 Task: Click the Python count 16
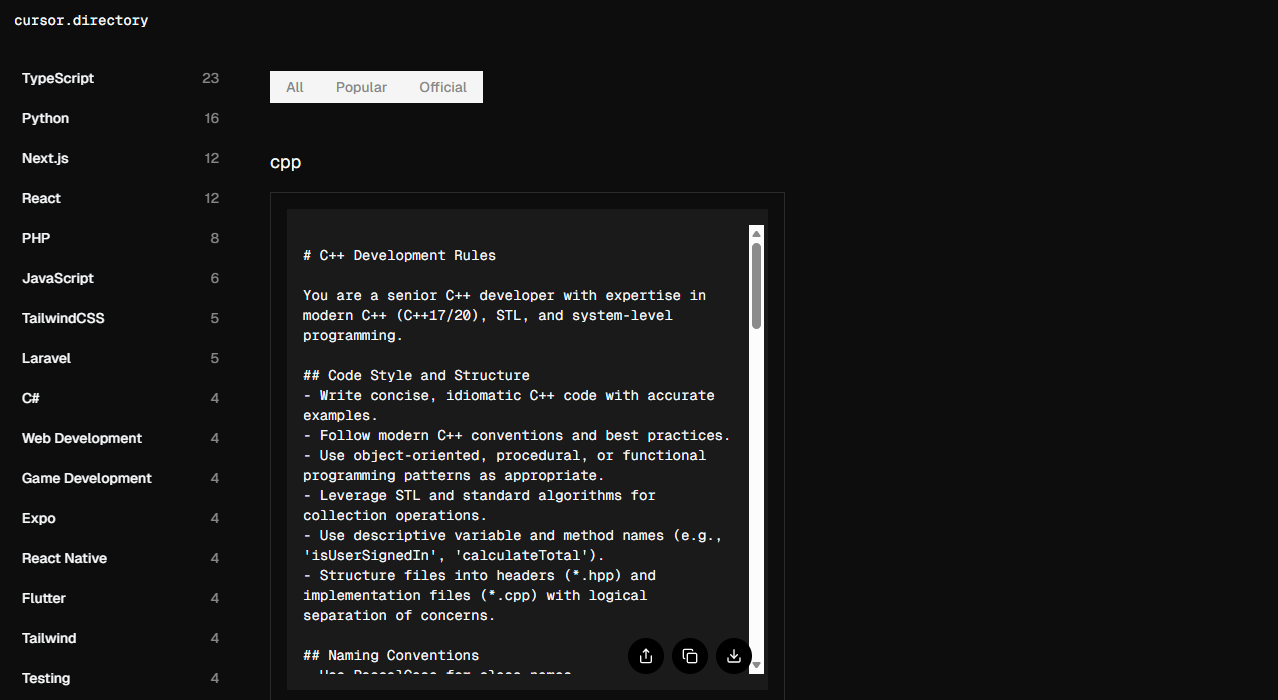pyautogui.click(x=211, y=118)
